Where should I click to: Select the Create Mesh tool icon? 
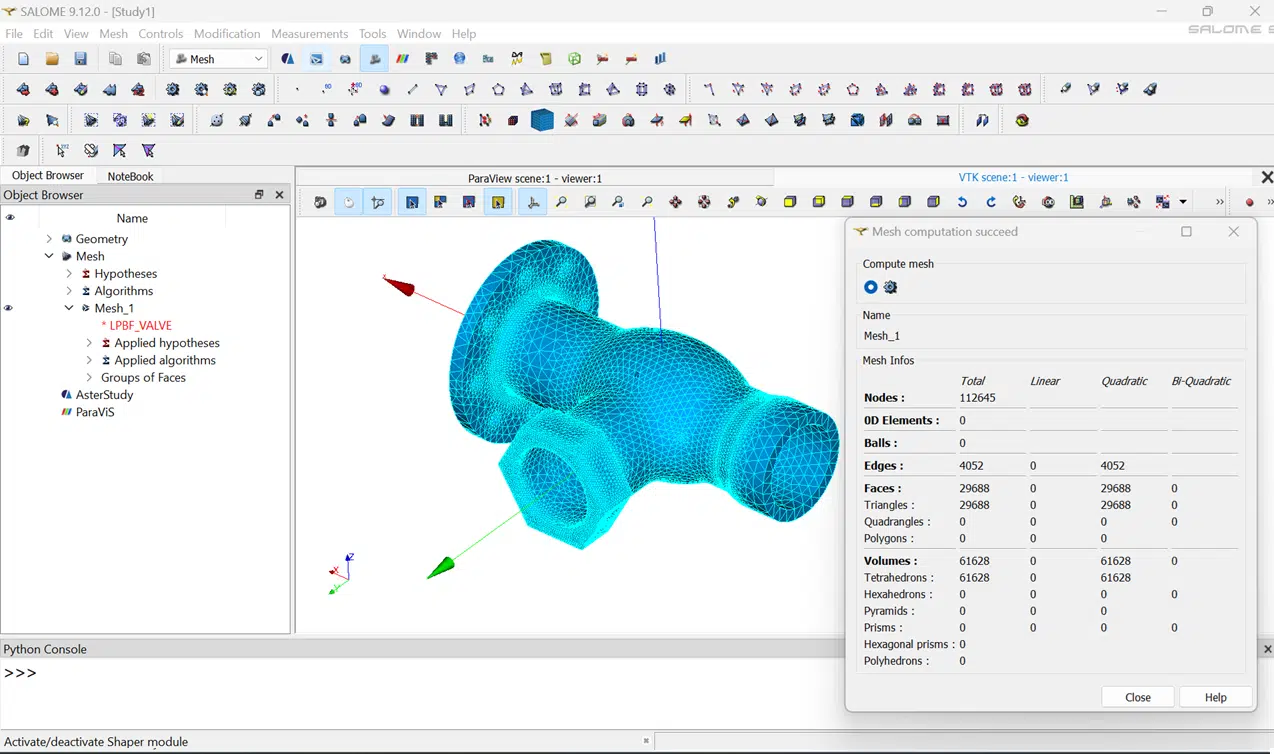pyautogui.click(x=23, y=89)
